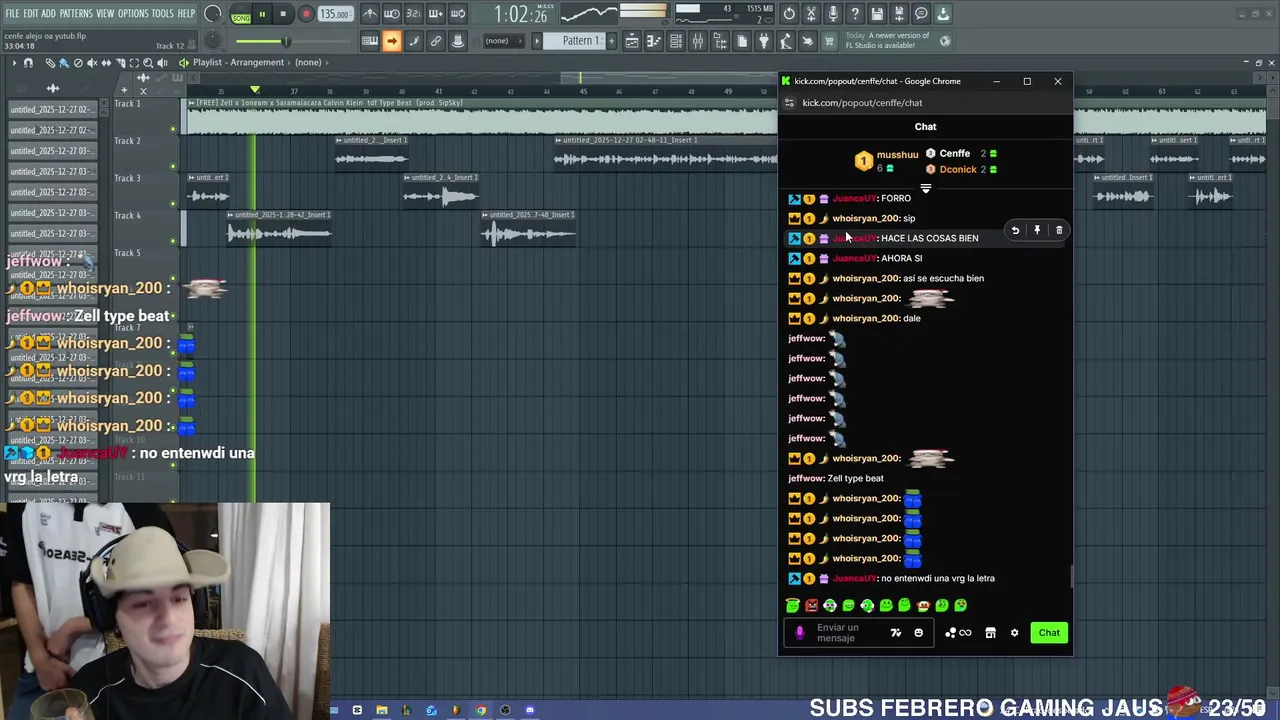Open the TOOLS menu
Screen dimensions: 1280x720
[x=163, y=14]
